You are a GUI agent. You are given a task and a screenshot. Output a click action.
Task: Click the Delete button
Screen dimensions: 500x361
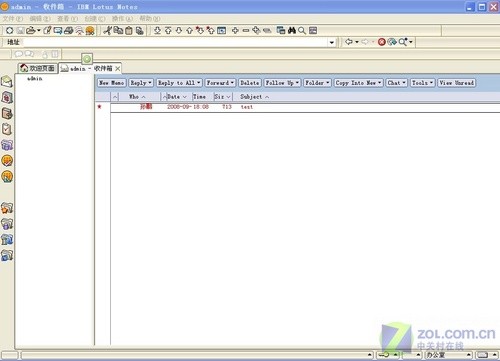click(x=250, y=83)
